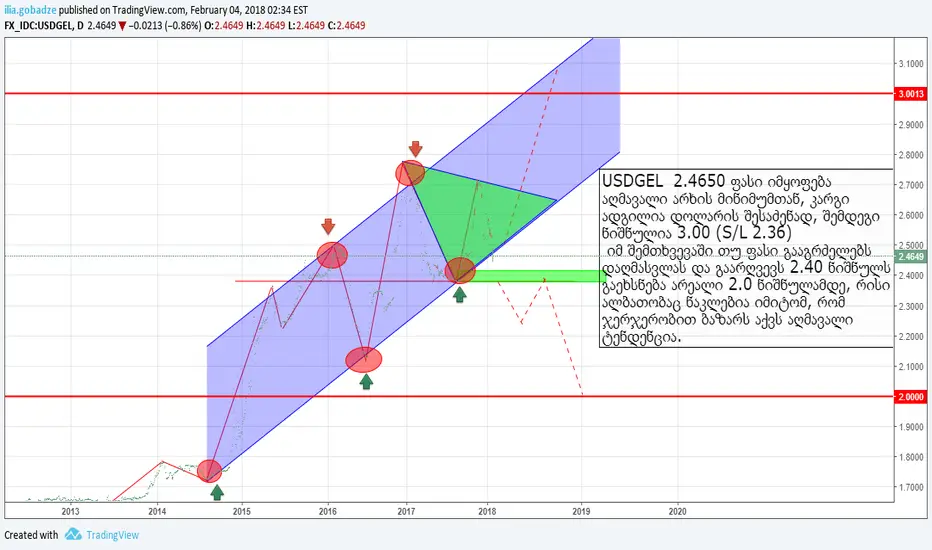932x550 pixels.
Task: Click the USDGEL 2.4650 analysis text box
Action: pyautogui.click(x=746, y=258)
